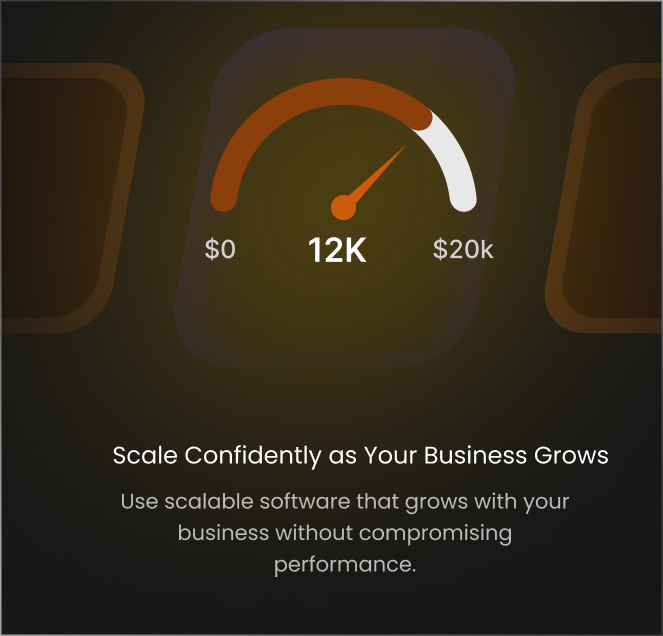The height and width of the screenshot is (636, 663).
Task: Click the description about scalable software
Action: (x=345, y=533)
